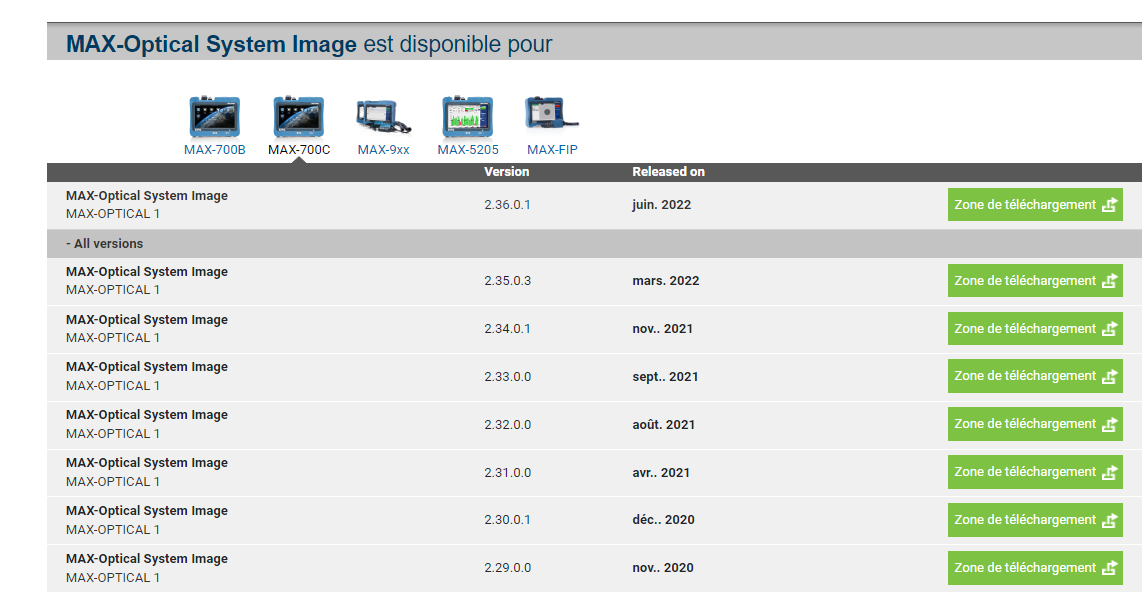Screen dimensions: 1146x592
Task: Click the 'mars. 2022' release date
Action: coord(666,281)
